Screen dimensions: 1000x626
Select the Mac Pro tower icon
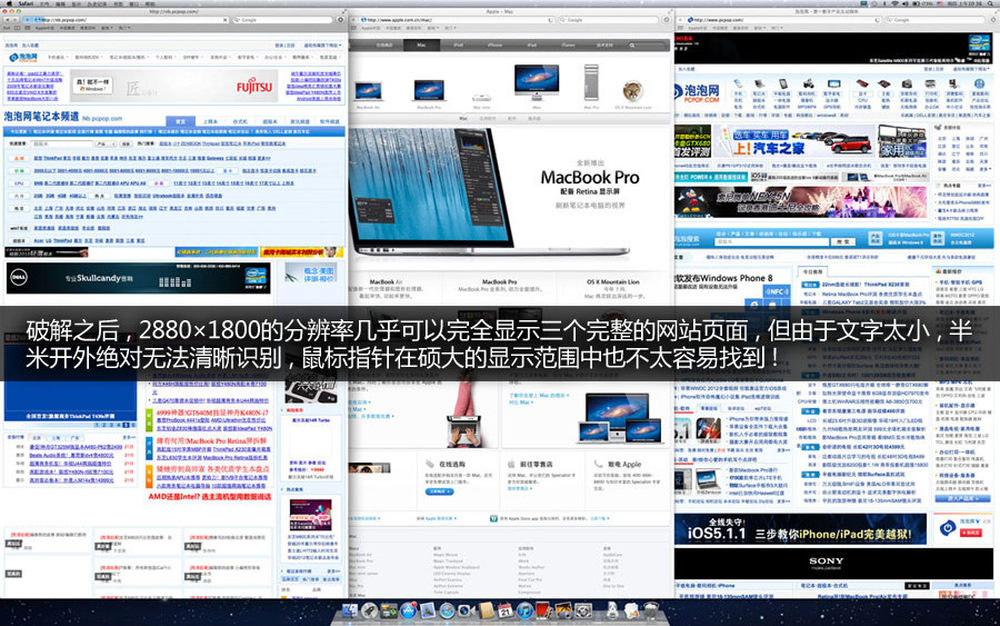click(591, 82)
